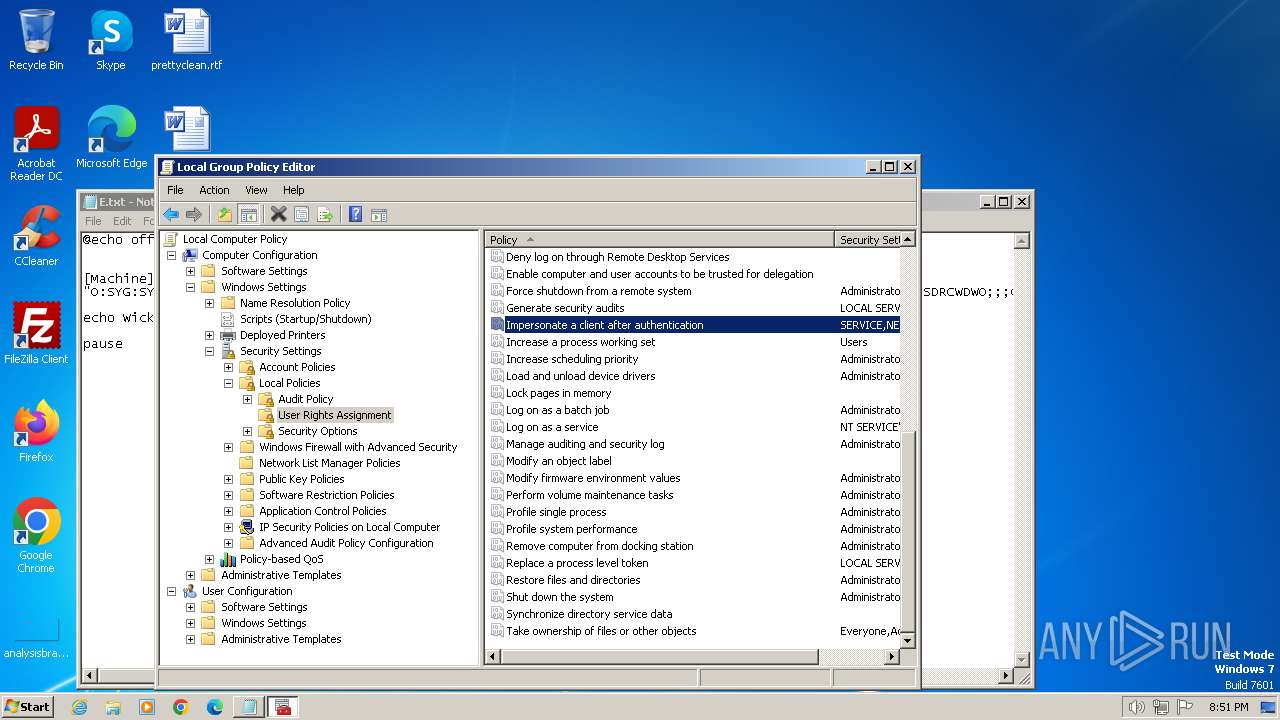This screenshot has height=720, width=1280.
Task: Launch Microsoft Edge desktop shortcut
Action: 111,138
